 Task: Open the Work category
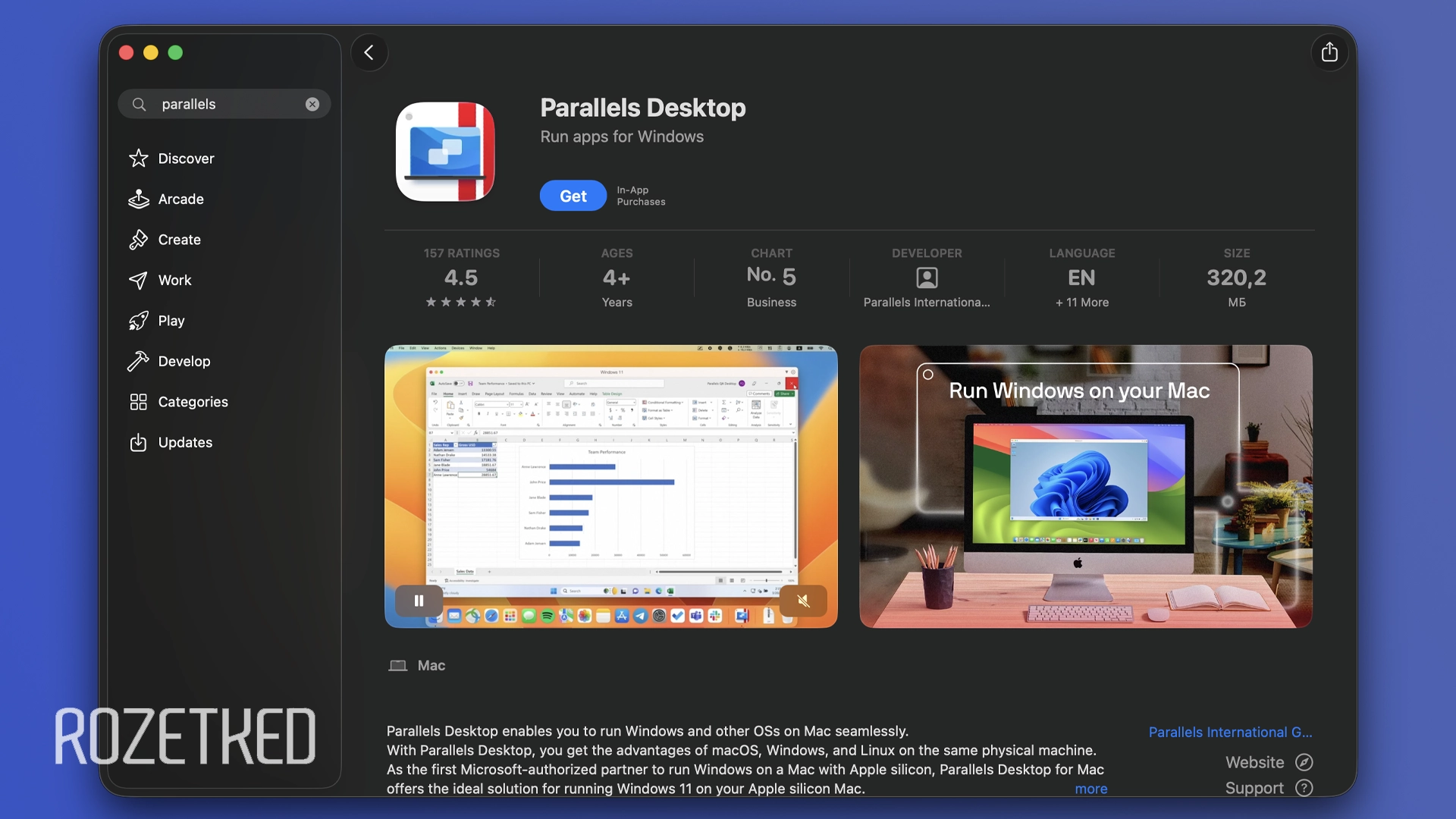[x=174, y=281]
